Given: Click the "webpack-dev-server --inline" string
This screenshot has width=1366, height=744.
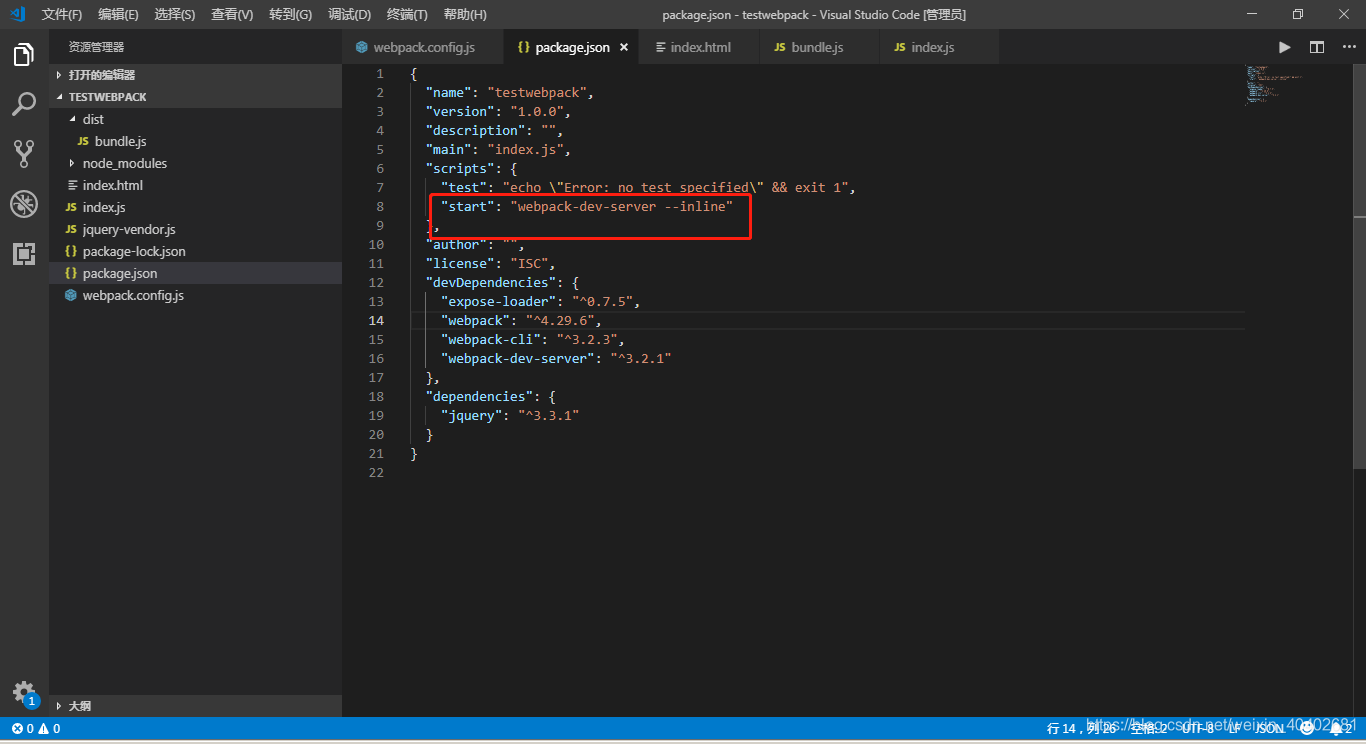Looking at the screenshot, I should point(622,206).
